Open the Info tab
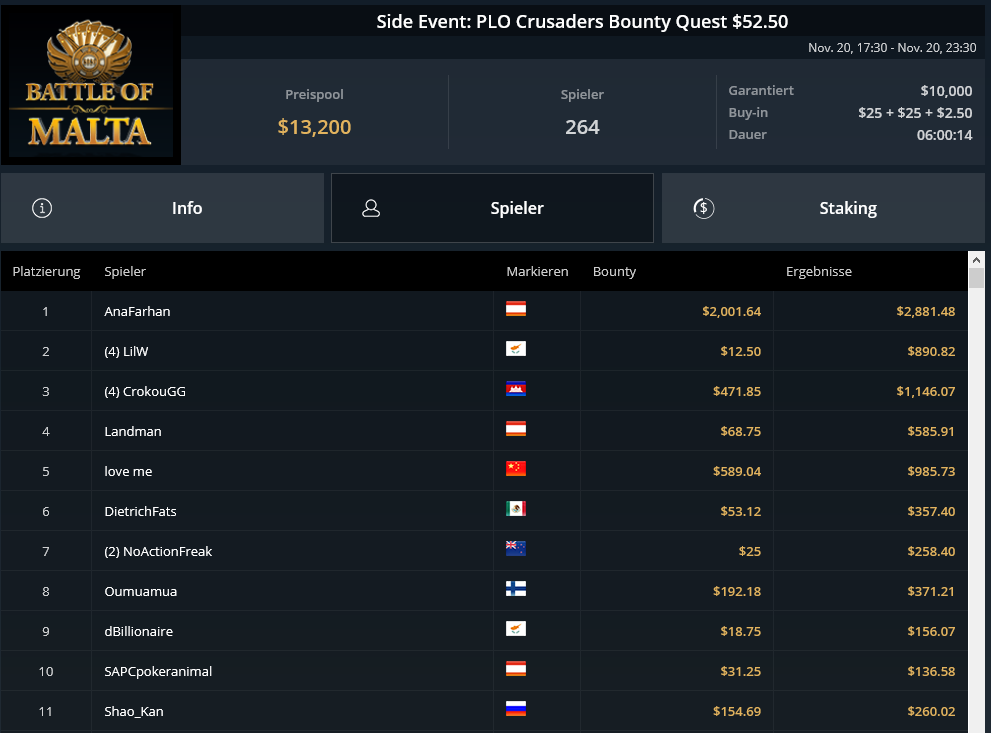The width and height of the screenshot is (991, 733). [x=162, y=208]
